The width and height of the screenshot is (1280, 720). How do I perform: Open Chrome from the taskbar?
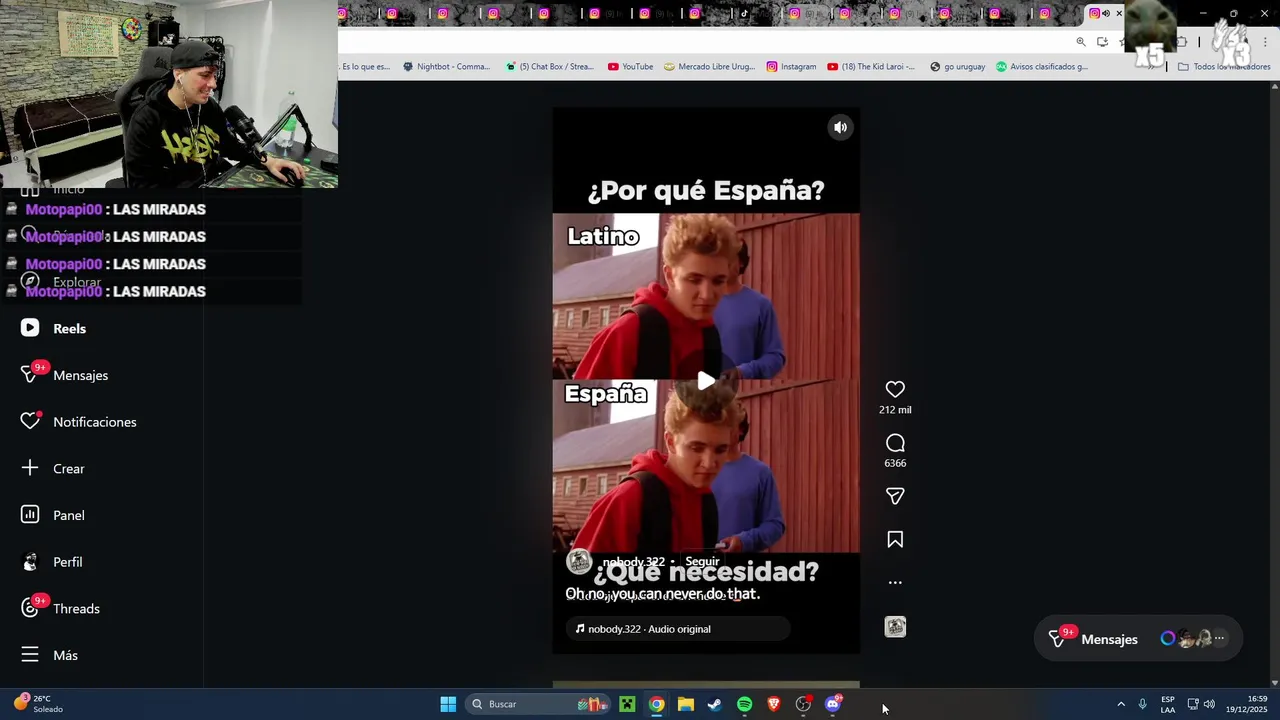click(656, 704)
